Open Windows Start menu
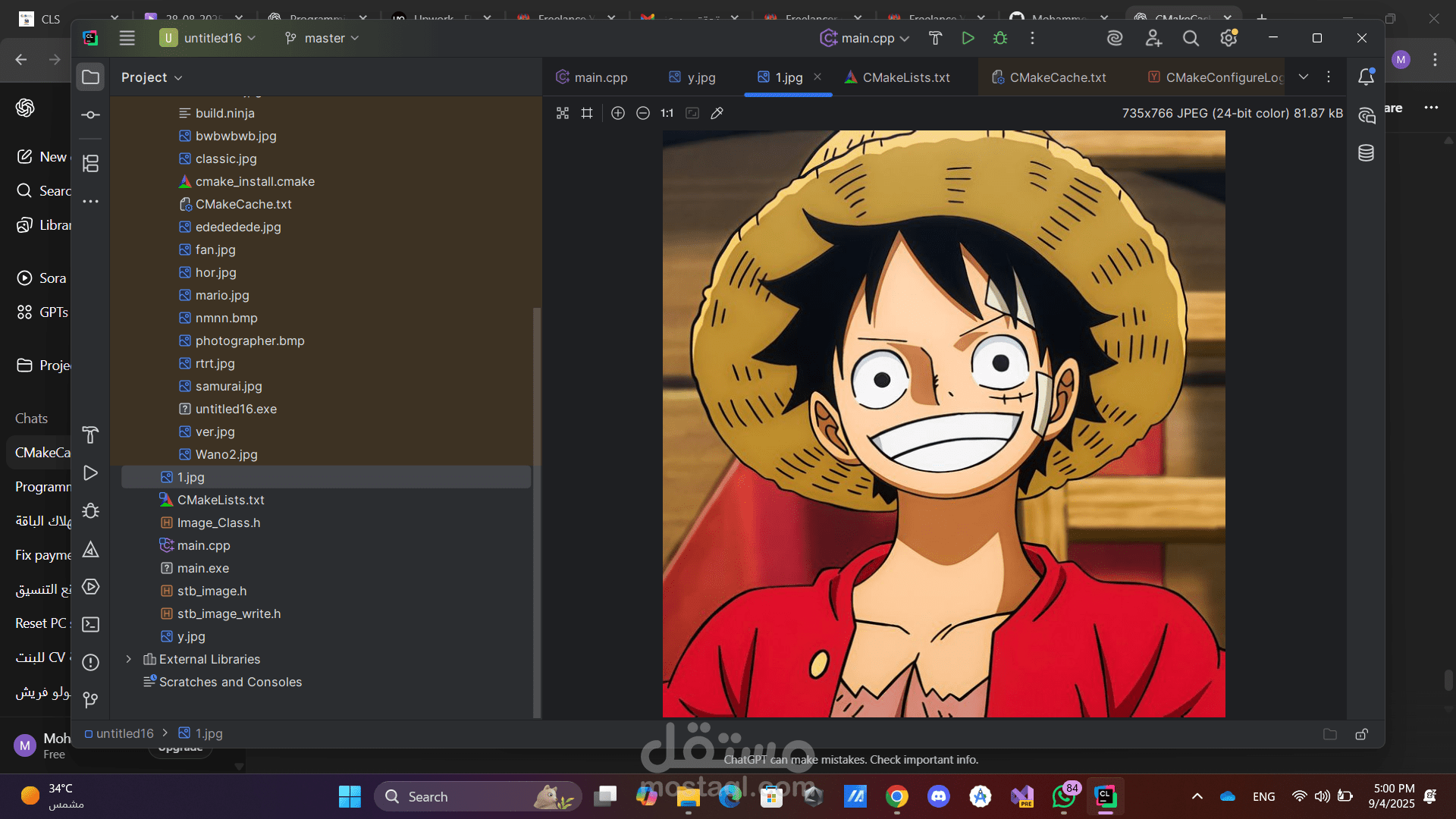This screenshot has width=1456, height=819. pyautogui.click(x=350, y=796)
